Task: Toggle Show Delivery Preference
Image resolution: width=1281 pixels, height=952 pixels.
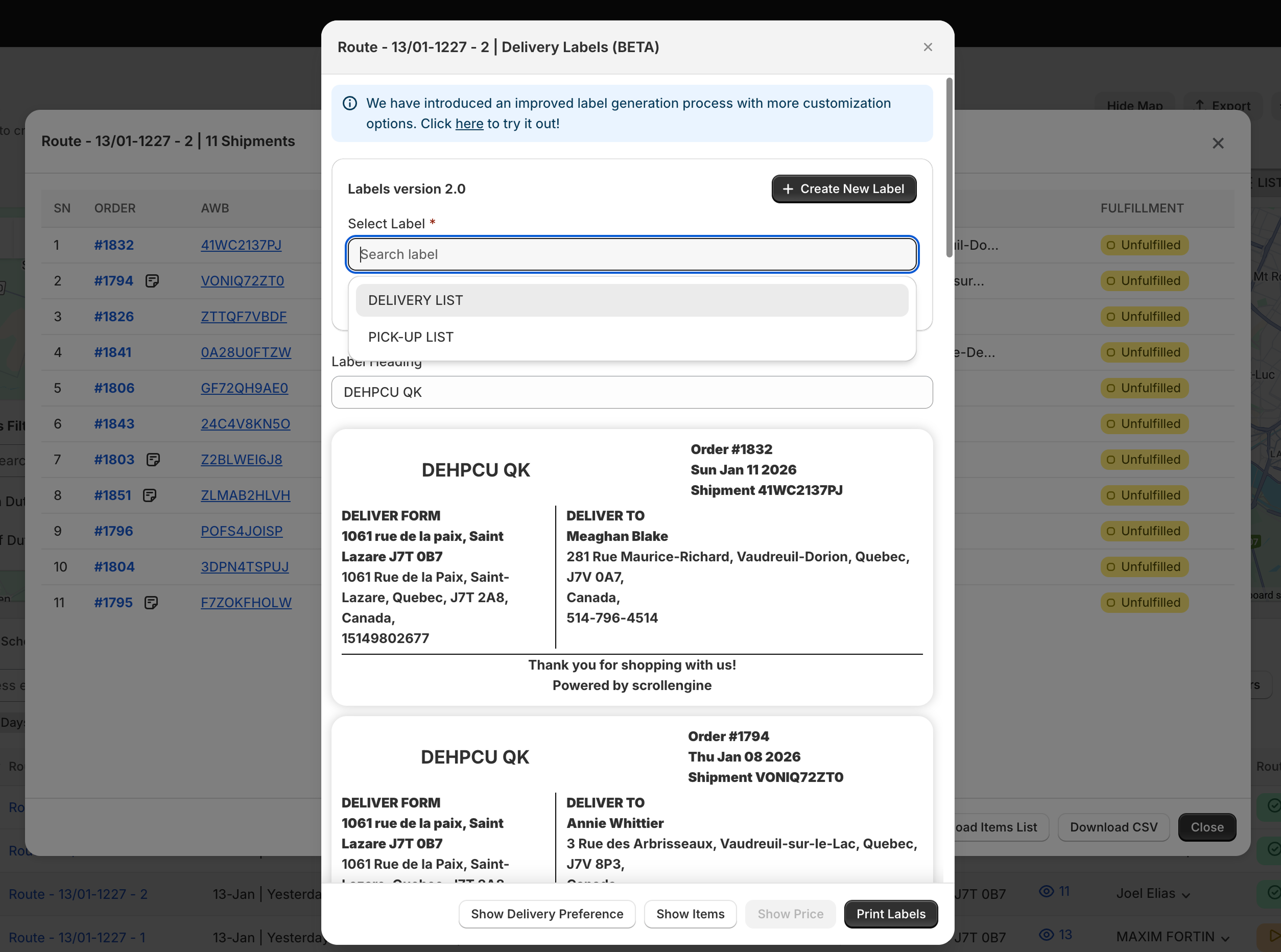Action: [547, 914]
